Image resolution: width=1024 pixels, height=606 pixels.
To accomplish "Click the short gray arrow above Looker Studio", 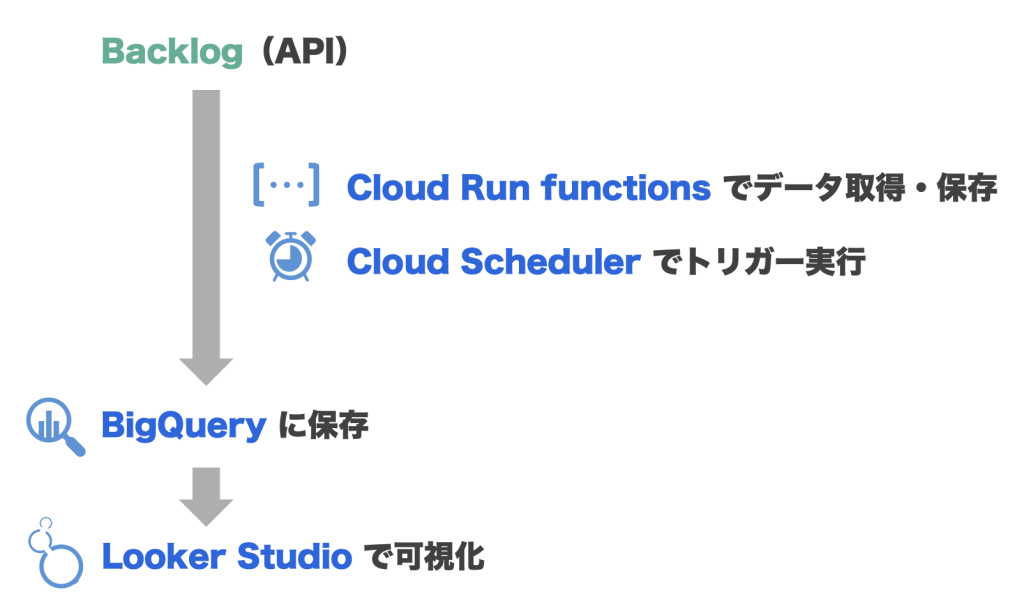I will click(x=206, y=495).
